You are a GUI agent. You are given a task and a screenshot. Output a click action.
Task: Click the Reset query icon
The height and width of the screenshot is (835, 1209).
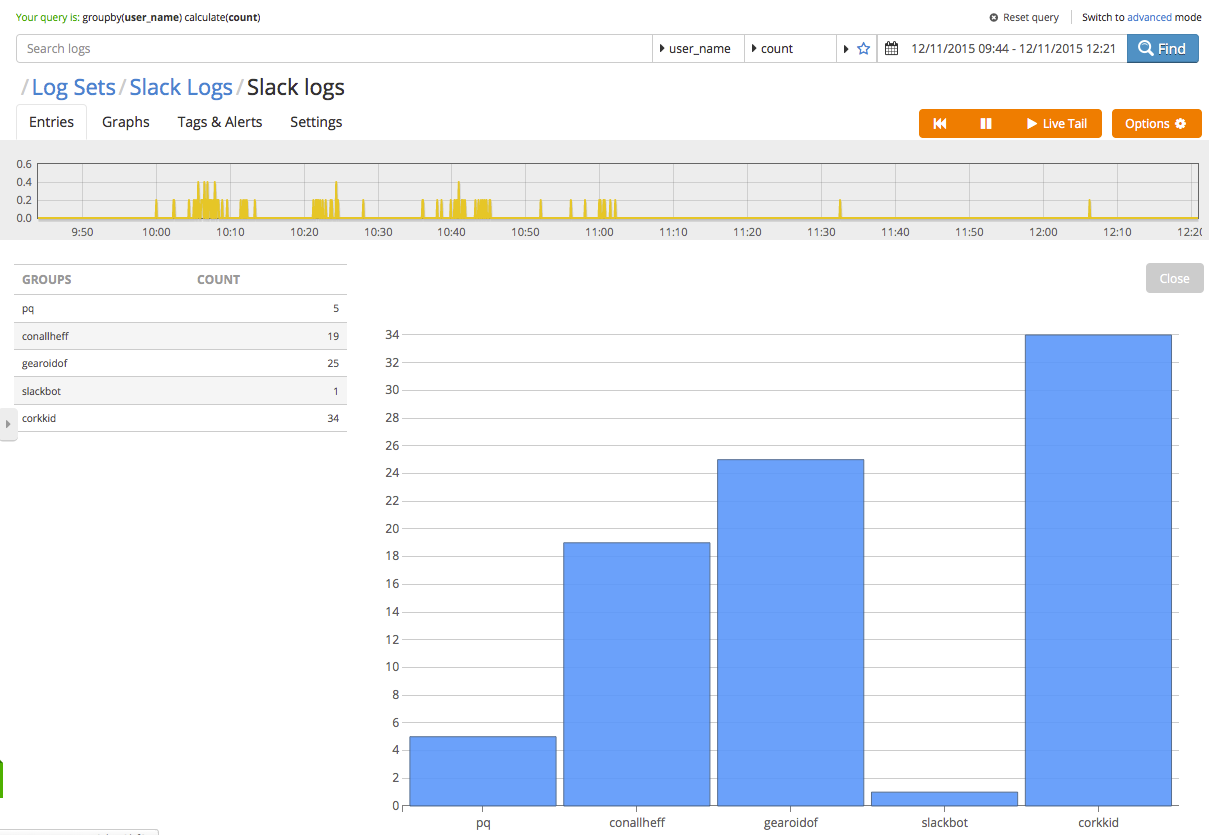coord(993,18)
